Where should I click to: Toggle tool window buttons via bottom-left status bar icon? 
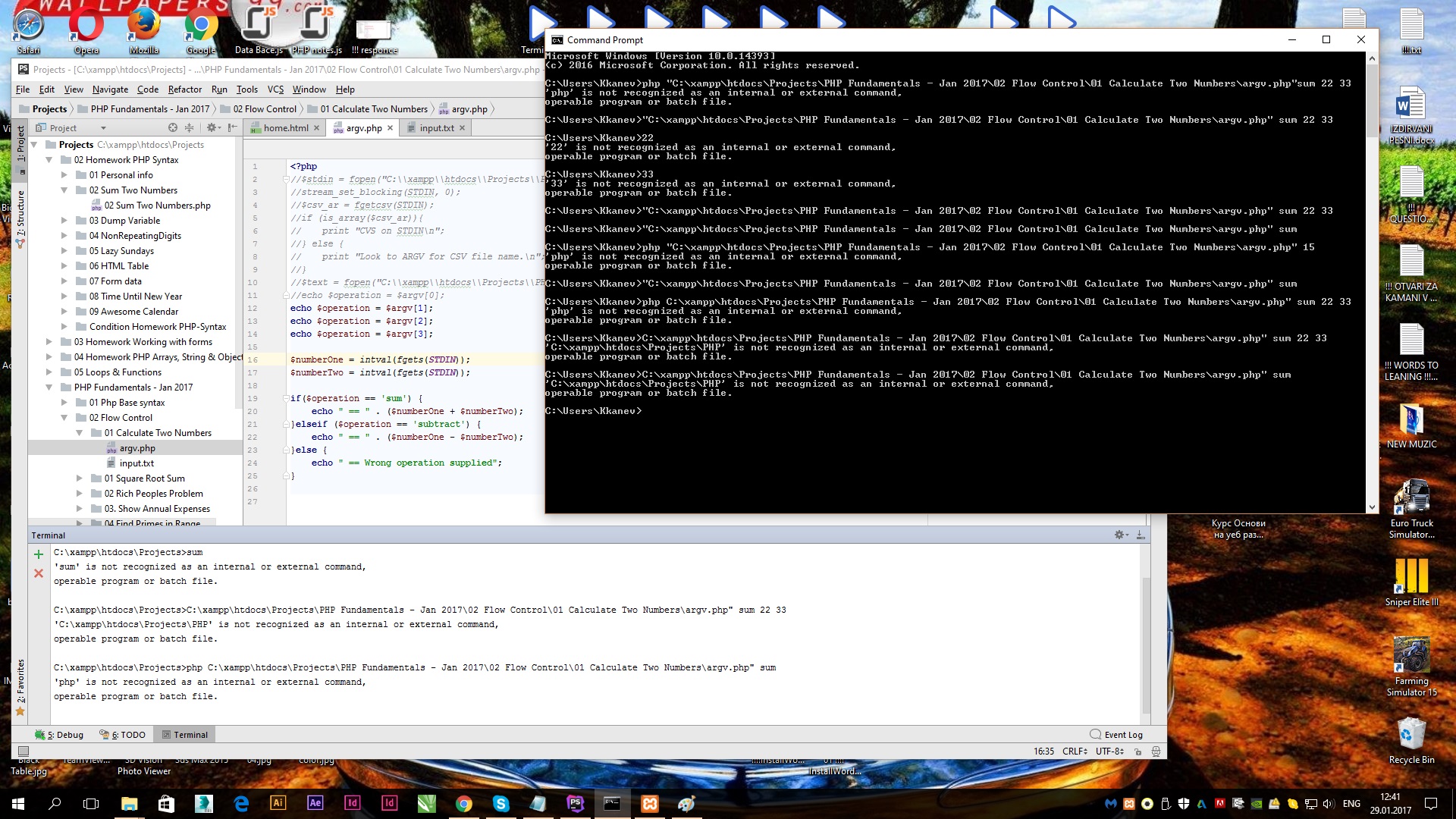(23, 752)
